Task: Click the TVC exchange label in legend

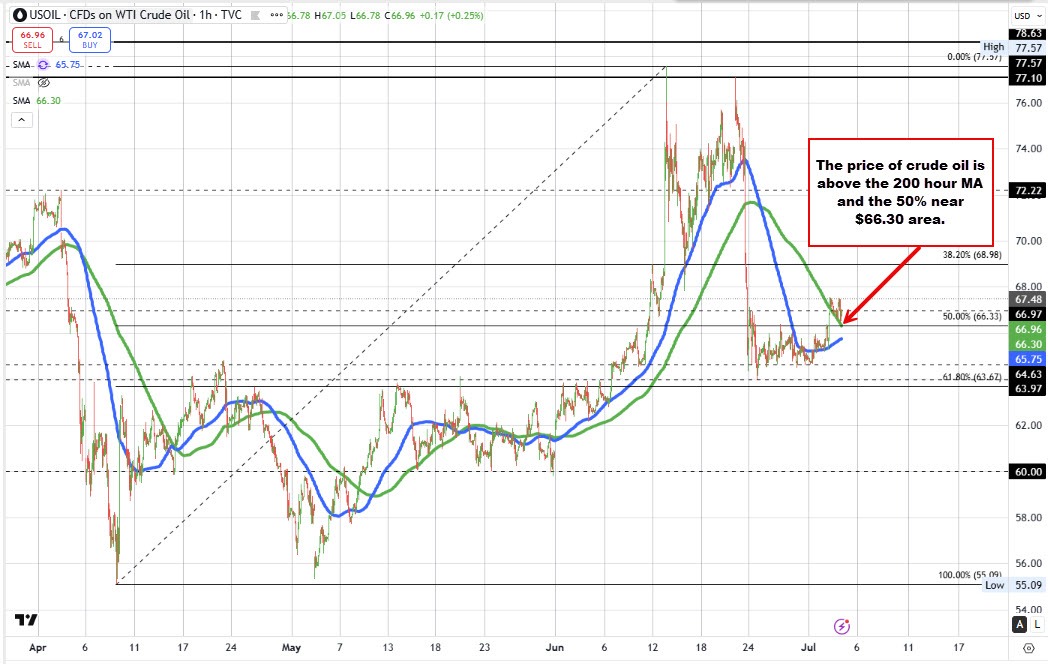Action: [x=233, y=15]
